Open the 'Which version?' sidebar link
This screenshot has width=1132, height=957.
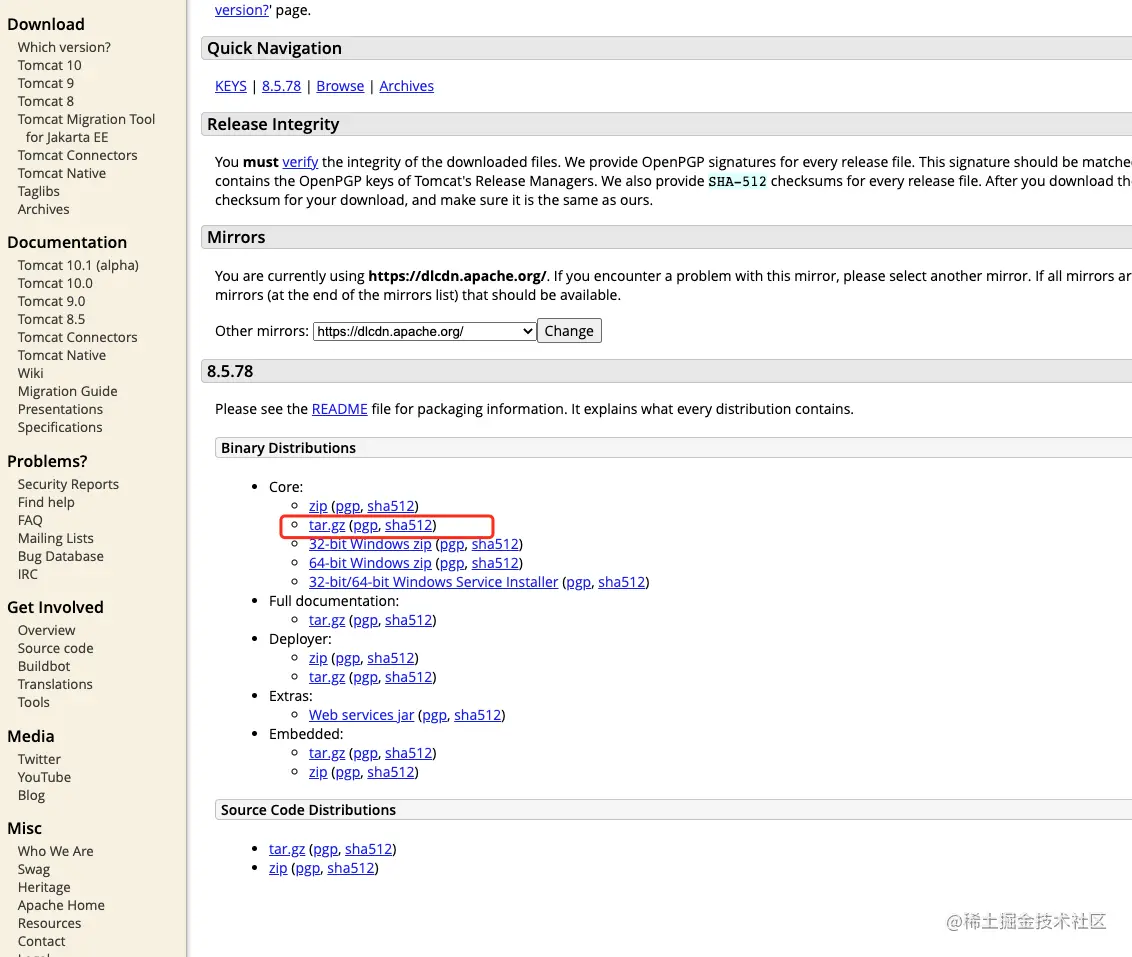(64, 47)
